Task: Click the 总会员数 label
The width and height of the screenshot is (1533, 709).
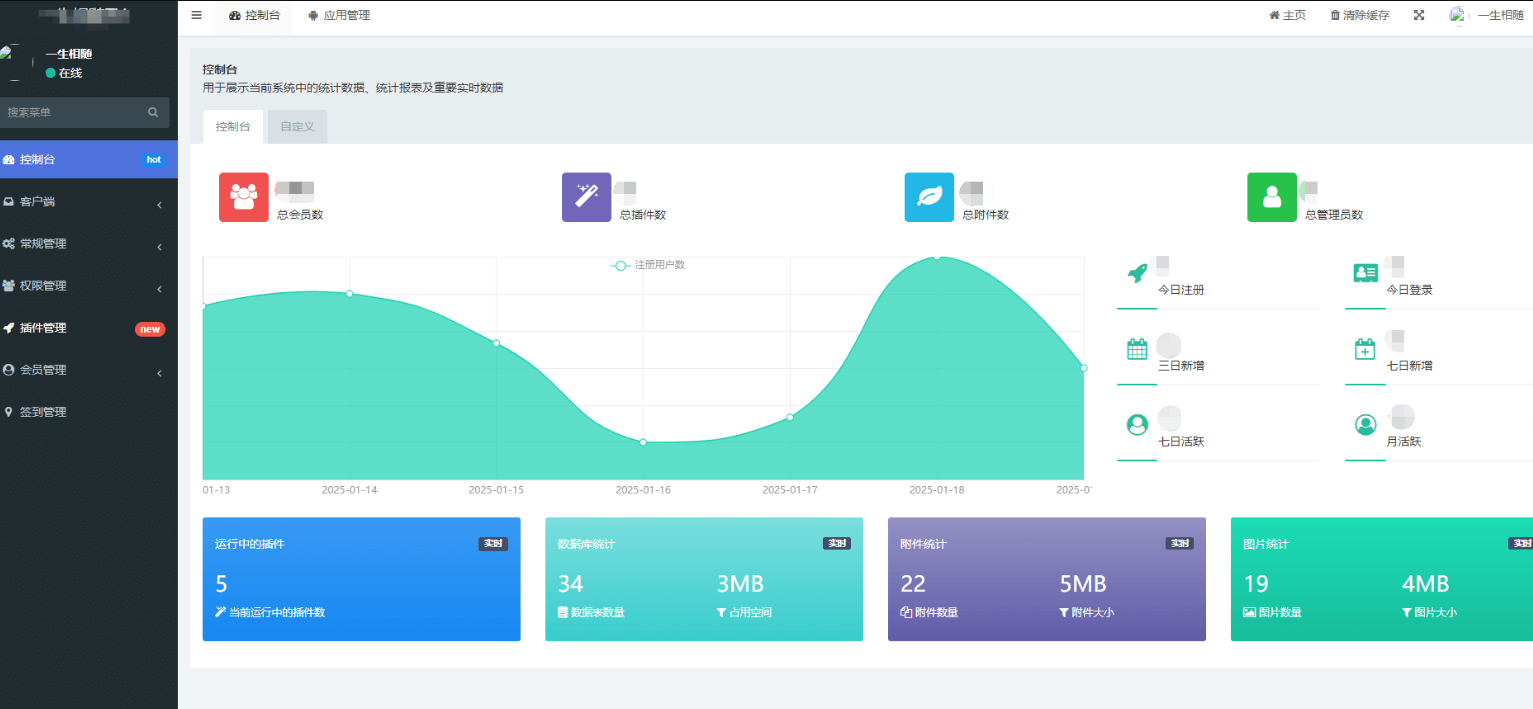Action: (x=300, y=214)
